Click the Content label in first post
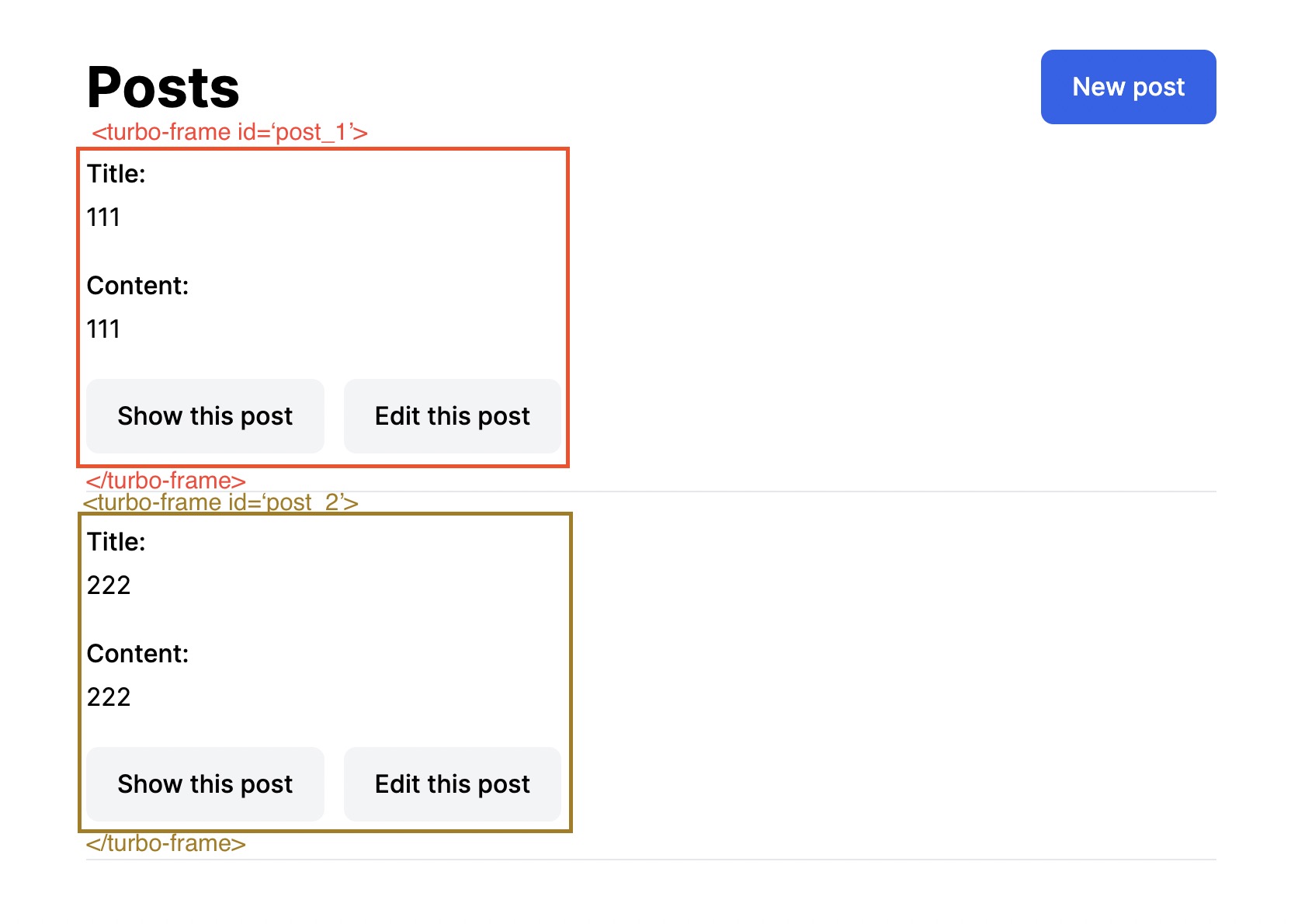1298x924 pixels. [x=137, y=286]
